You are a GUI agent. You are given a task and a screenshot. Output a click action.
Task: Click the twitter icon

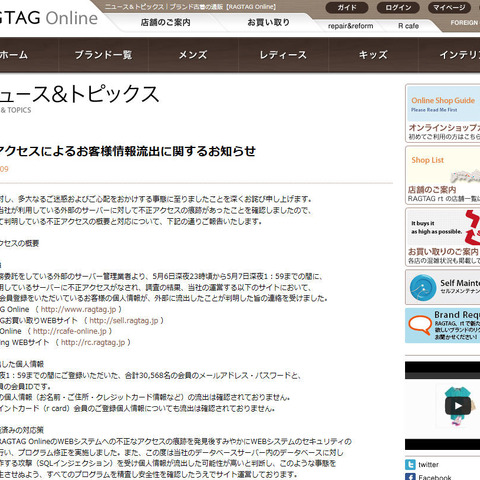tap(410, 464)
